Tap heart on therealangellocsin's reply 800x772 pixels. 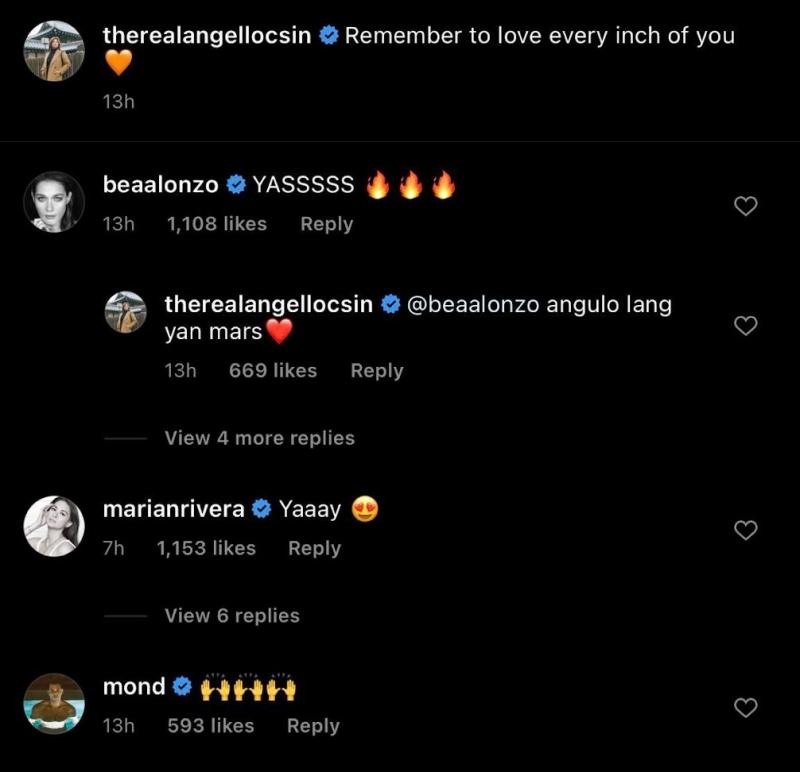click(746, 326)
